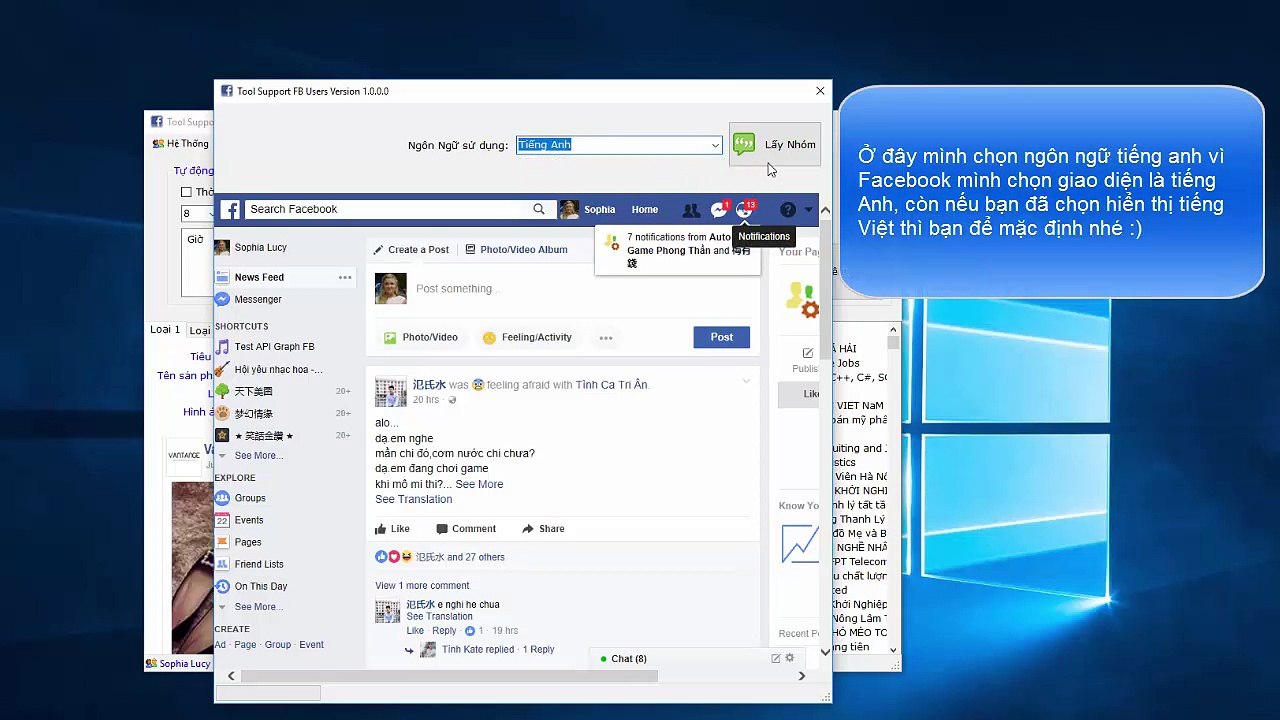The height and width of the screenshot is (720, 1280).
Task: Click the Messenger icon in the left sidebar
Action: point(222,299)
